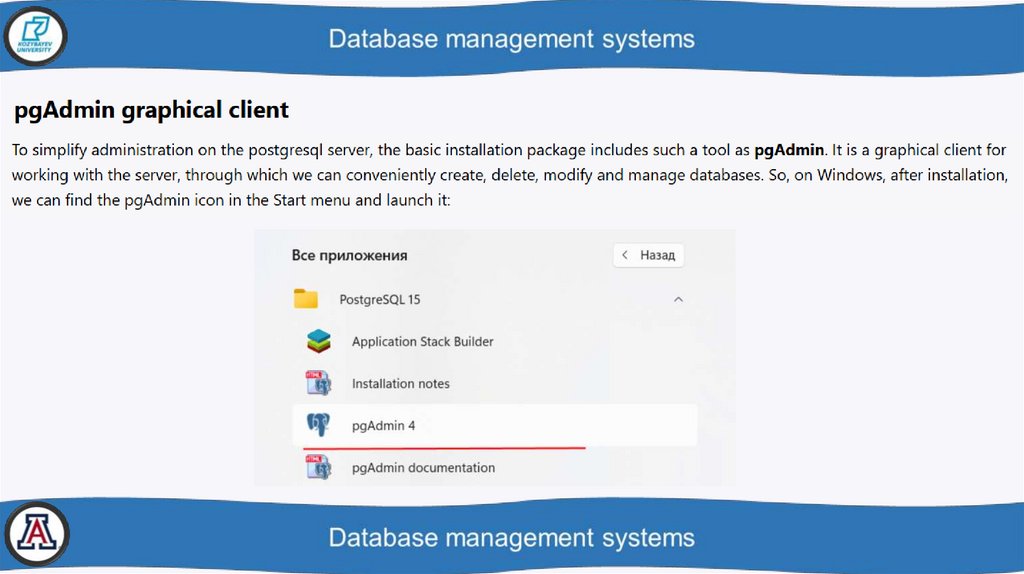Select the PostgreSQL 15 folder label
1024x574 pixels.
coord(379,299)
